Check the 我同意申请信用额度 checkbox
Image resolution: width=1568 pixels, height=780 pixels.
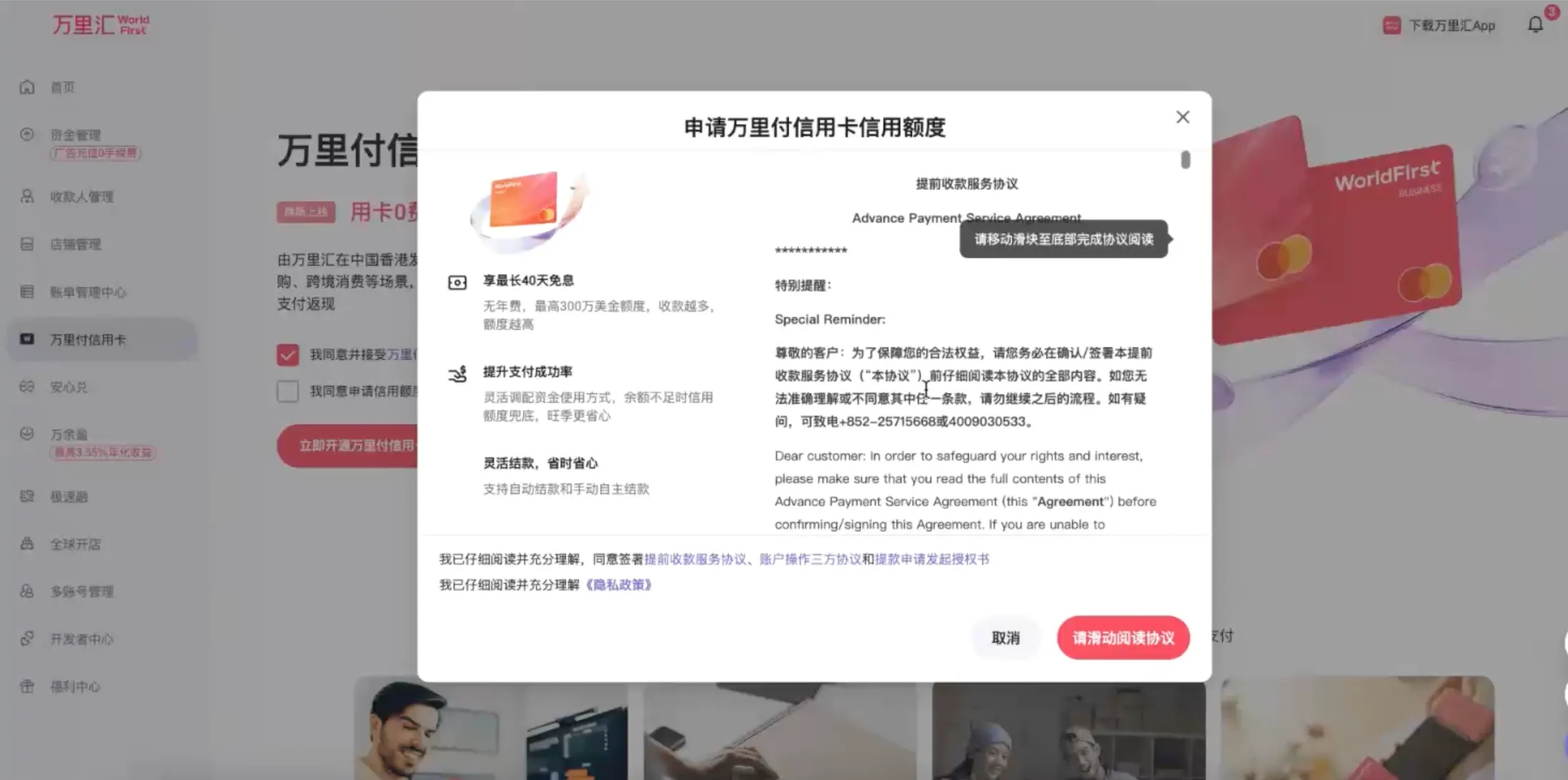coord(287,391)
